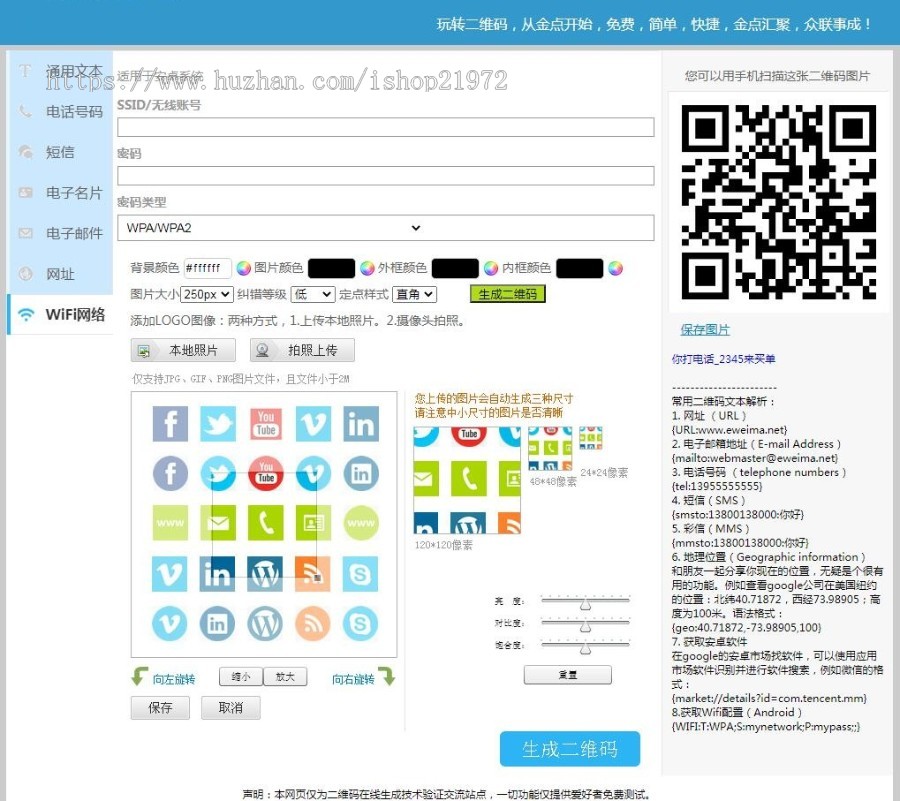Click the green 生成二维码 button
Viewport: 900px width, 801px height.
(x=508, y=294)
